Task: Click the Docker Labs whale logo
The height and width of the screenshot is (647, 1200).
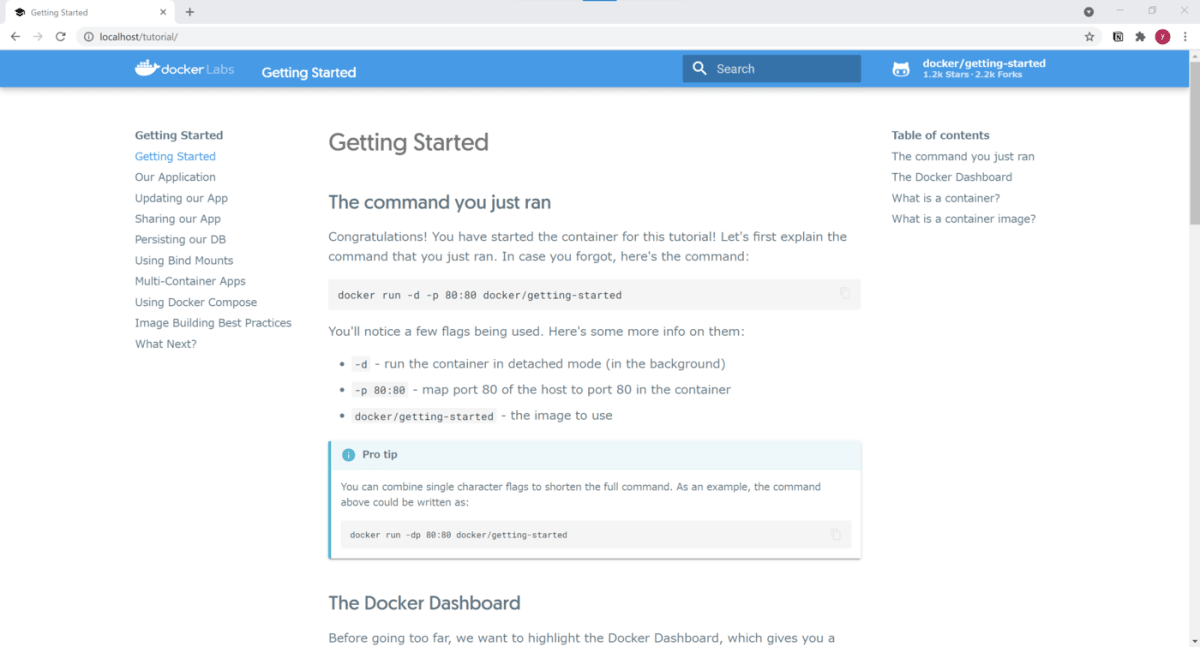Action: (147, 68)
